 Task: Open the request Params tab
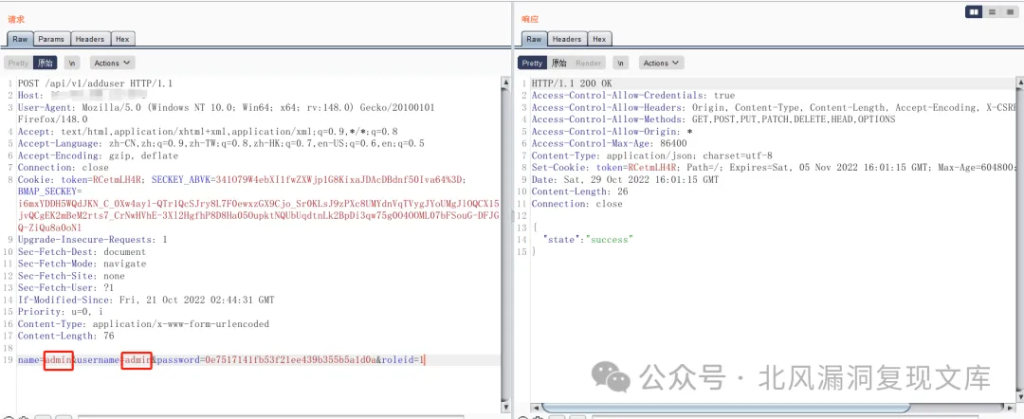click(x=51, y=39)
